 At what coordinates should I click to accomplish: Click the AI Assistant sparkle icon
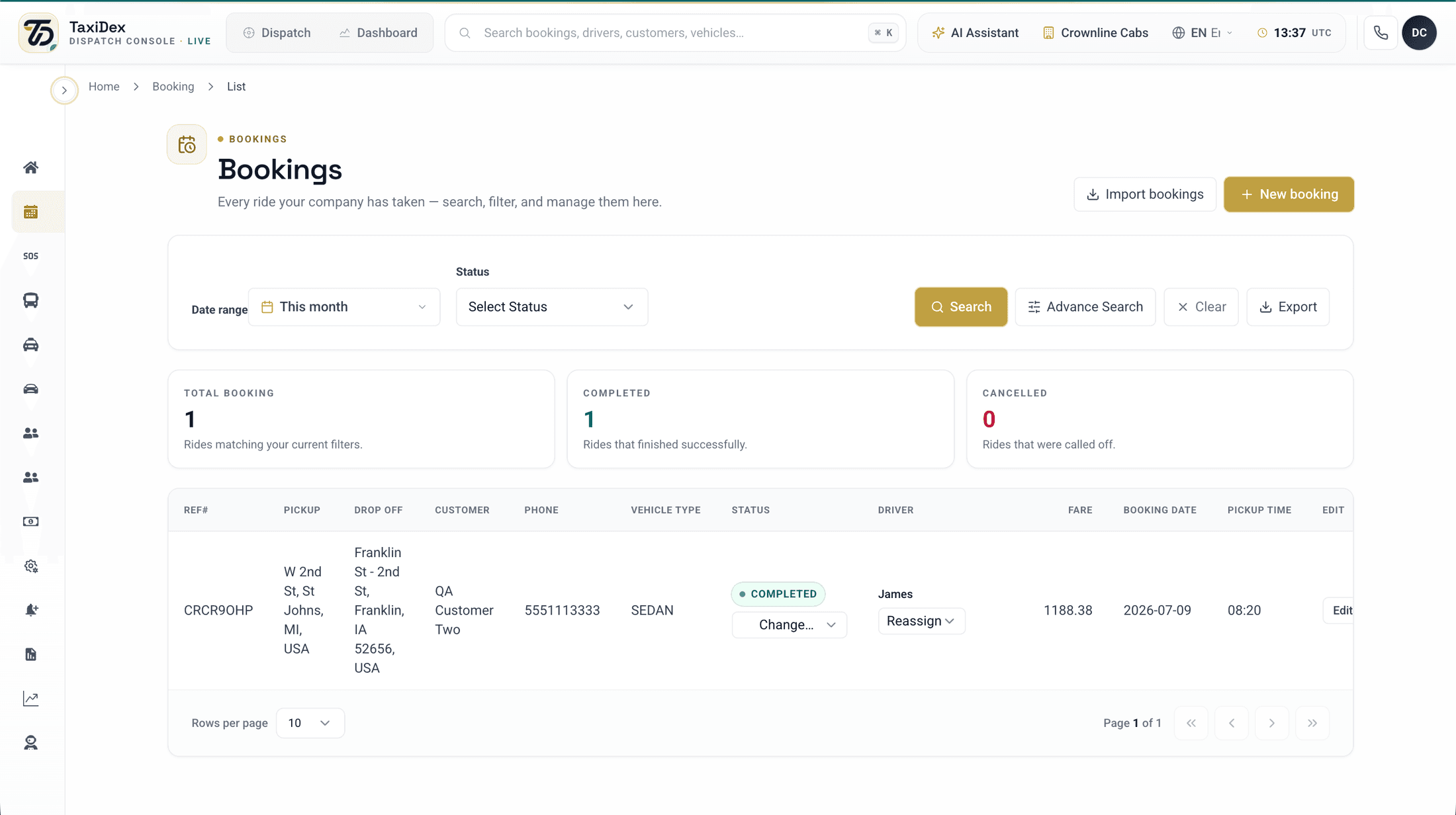click(x=938, y=33)
